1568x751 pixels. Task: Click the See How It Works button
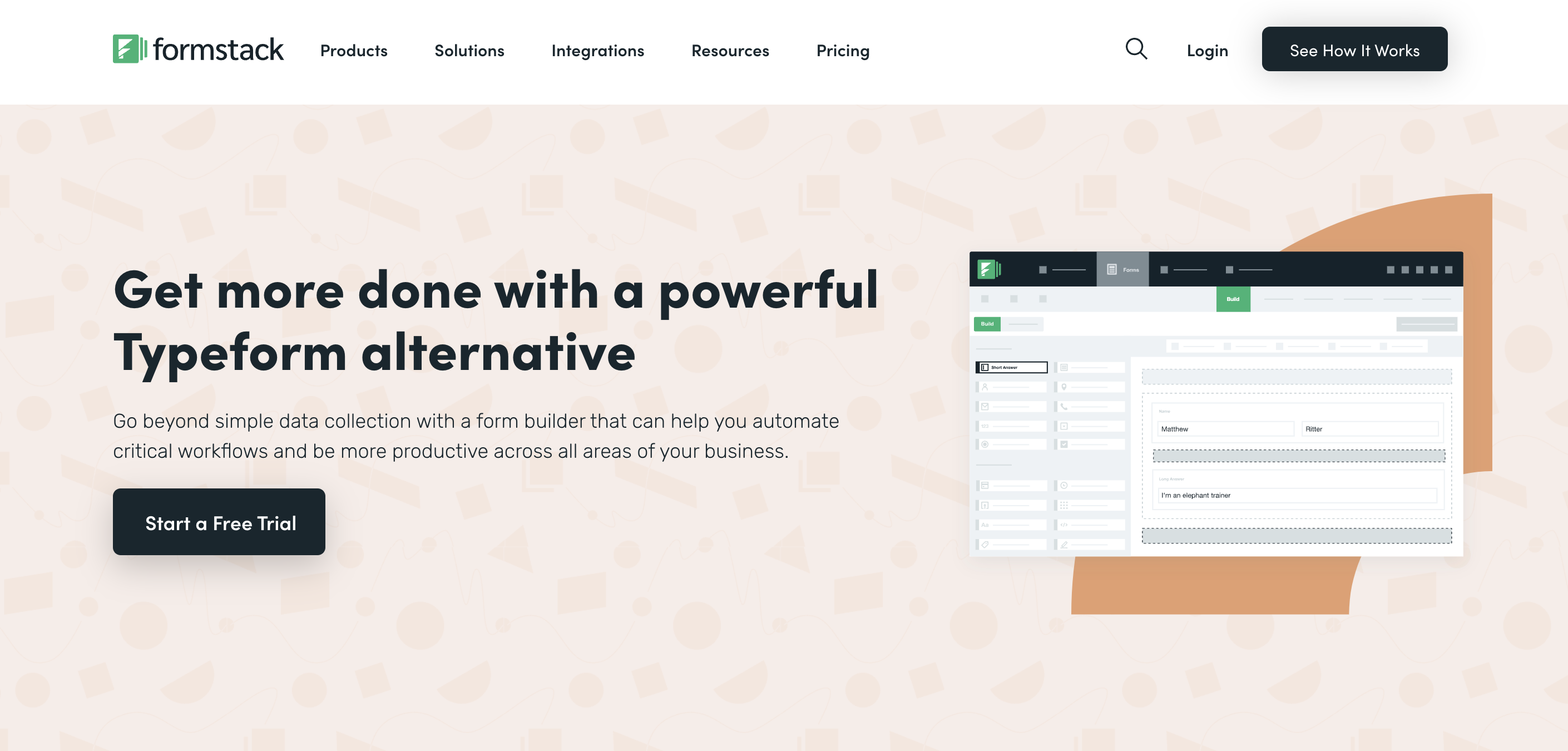[1354, 48]
